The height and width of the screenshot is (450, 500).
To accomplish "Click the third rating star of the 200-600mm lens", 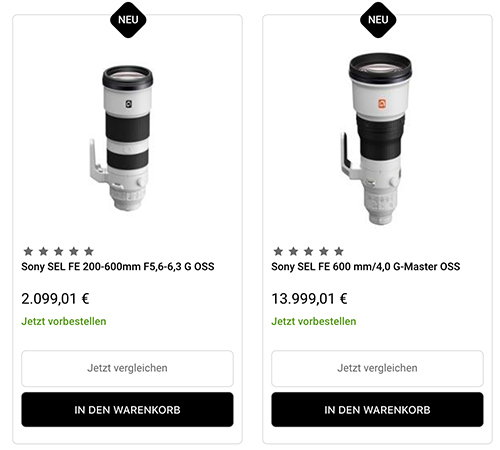I will (59, 251).
